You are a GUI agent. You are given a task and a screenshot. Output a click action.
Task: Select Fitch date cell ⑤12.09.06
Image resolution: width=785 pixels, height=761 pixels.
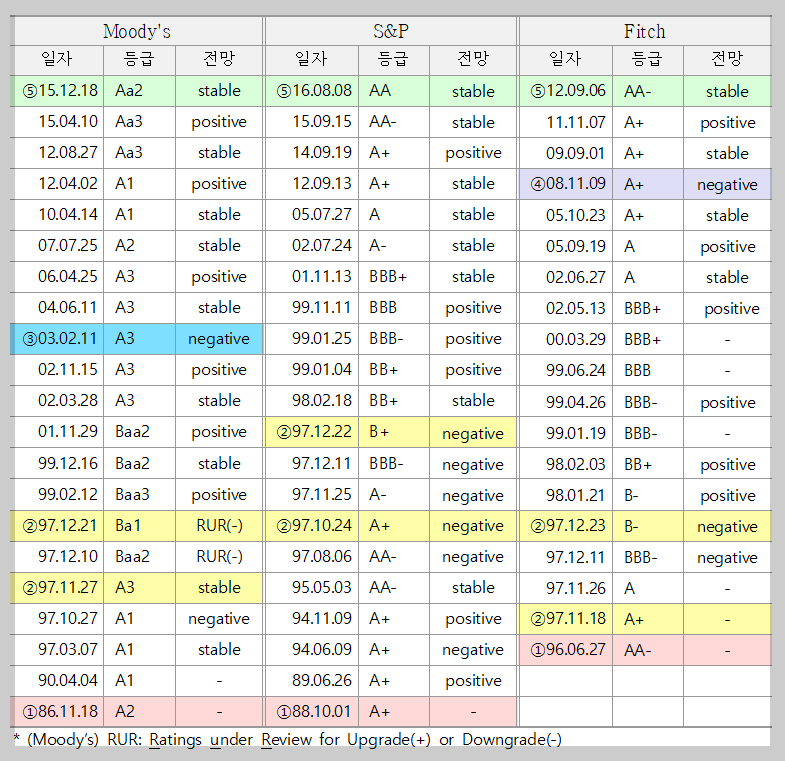(566, 91)
